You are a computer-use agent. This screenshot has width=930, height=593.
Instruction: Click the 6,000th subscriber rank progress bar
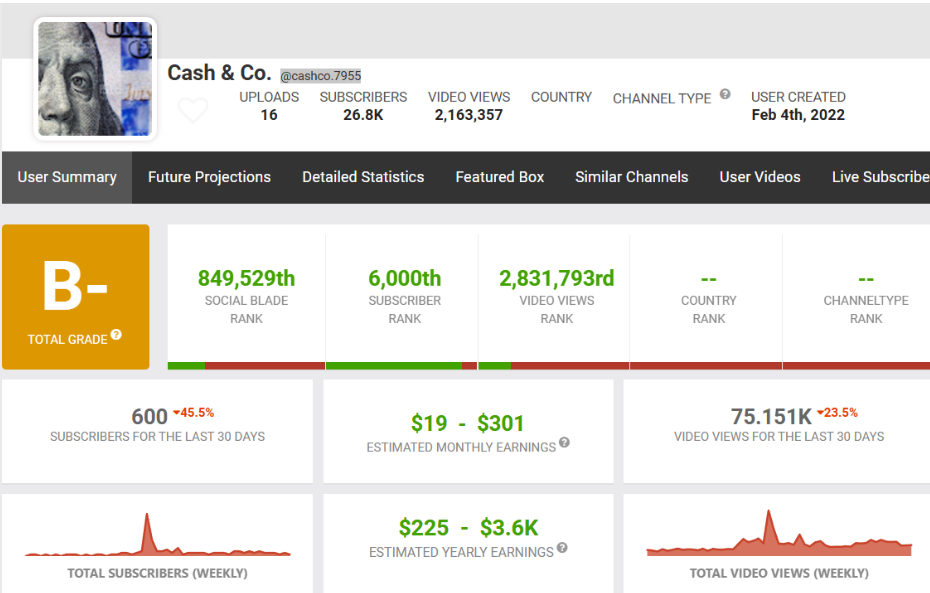pos(401,366)
